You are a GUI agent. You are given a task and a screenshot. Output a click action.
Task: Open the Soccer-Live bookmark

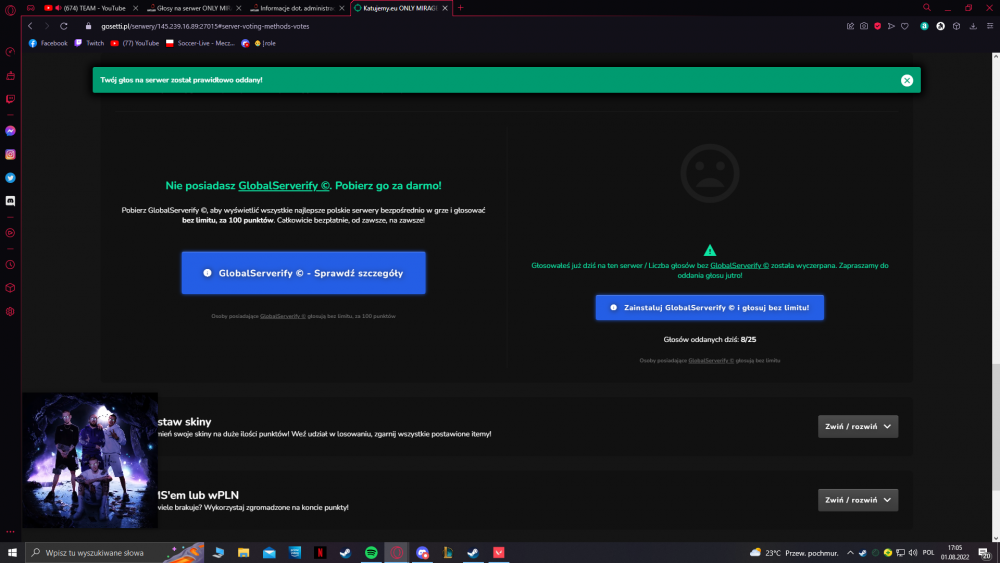(200, 43)
